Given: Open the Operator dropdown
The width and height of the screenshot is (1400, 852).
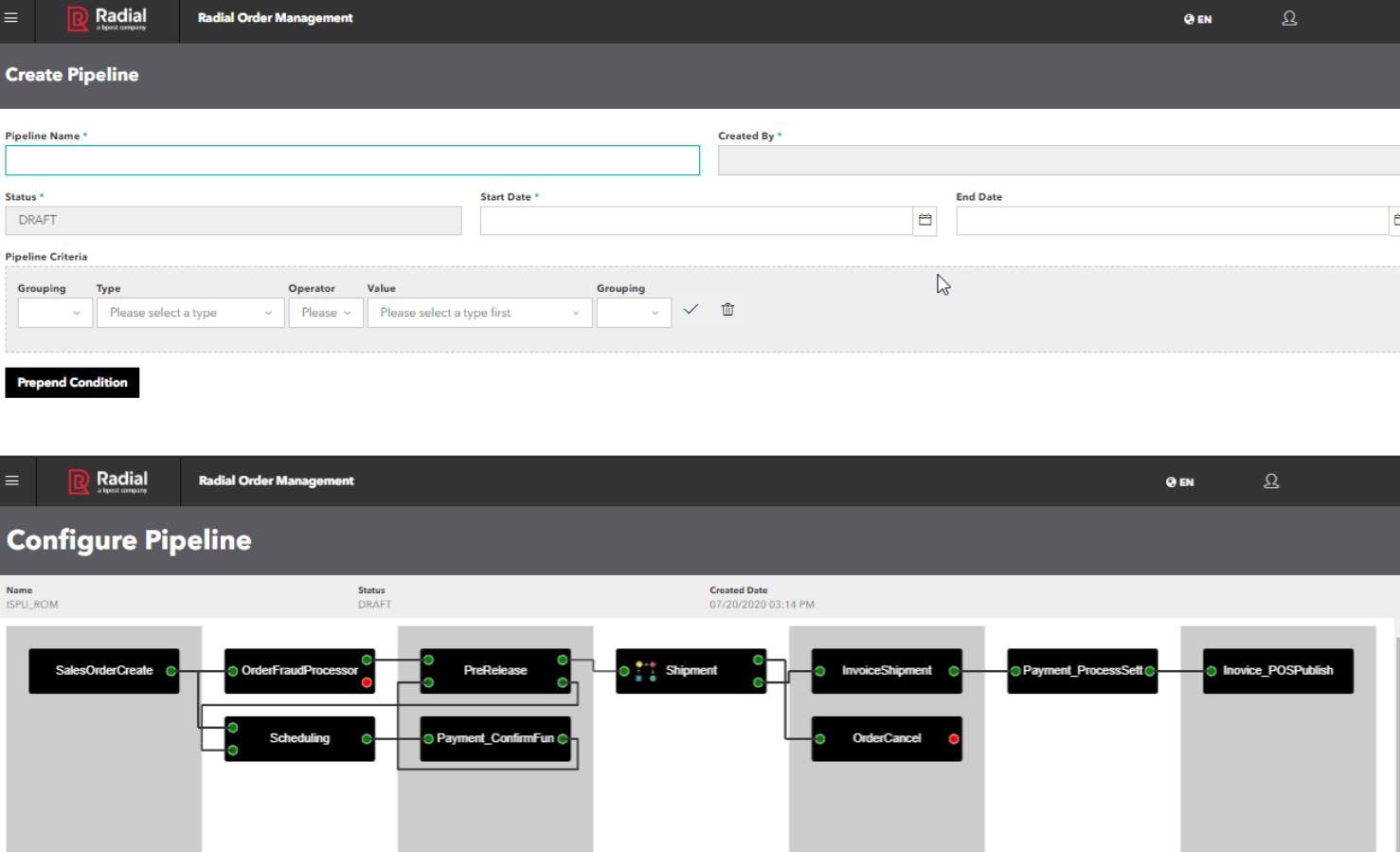Looking at the screenshot, I should (x=326, y=312).
